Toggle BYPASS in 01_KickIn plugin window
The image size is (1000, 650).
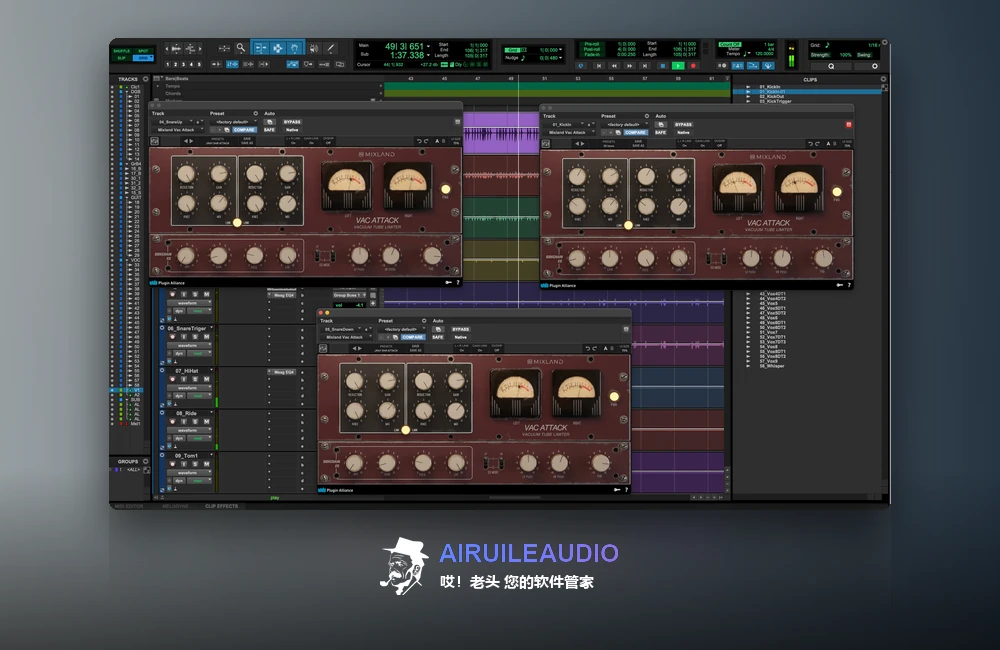pos(683,124)
